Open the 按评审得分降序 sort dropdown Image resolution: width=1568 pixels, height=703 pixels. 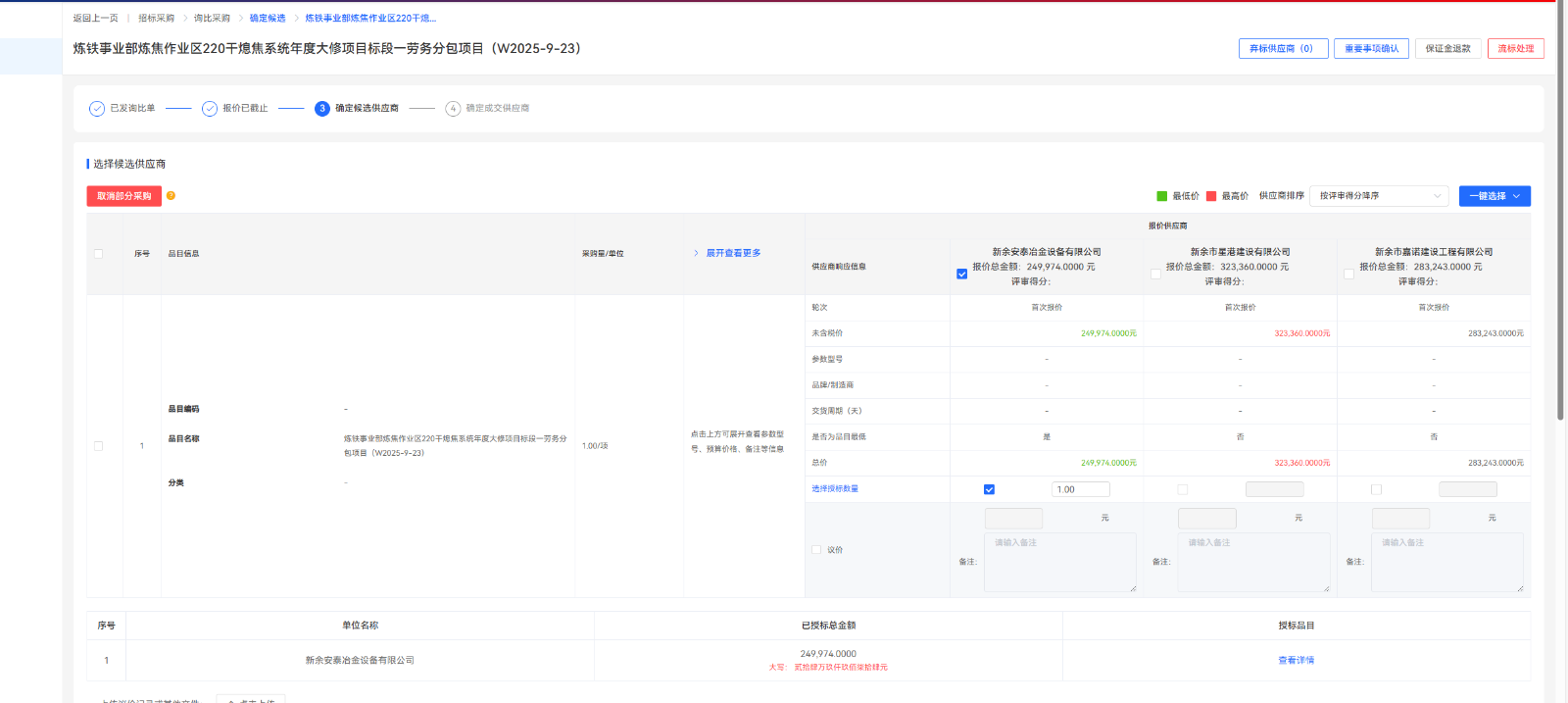click(1380, 196)
